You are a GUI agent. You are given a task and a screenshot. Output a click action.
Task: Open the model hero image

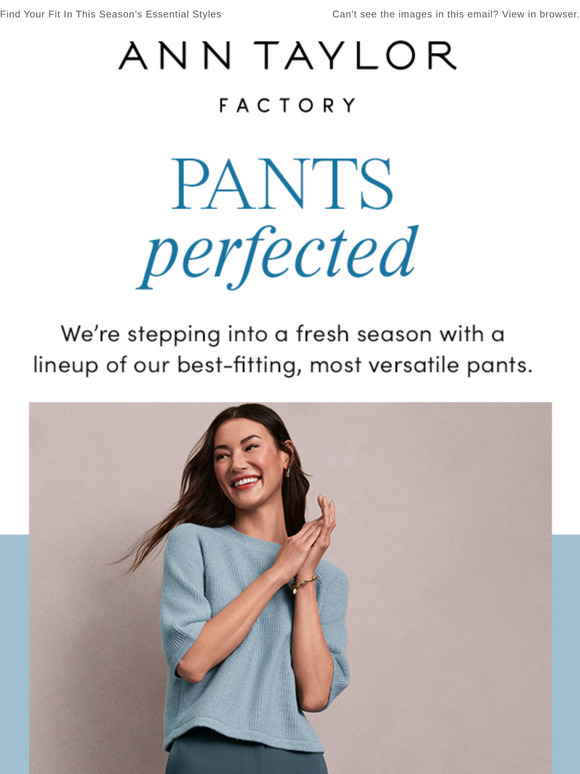pyautogui.click(x=290, y=588)
